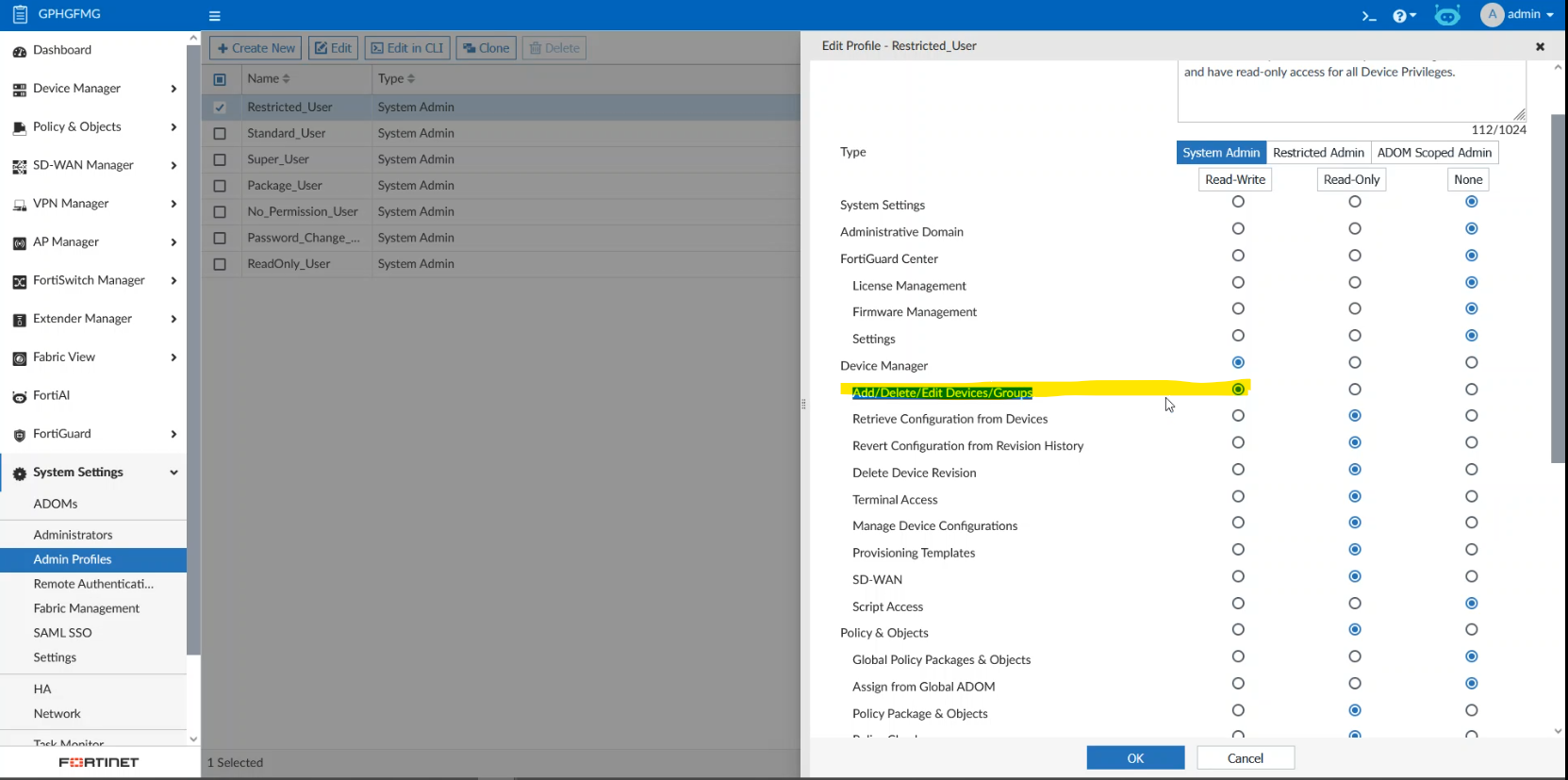Screen dimensions: 1568x780
Task: Click the Dashboard sidebar icon
Action: tap(19, 51)
